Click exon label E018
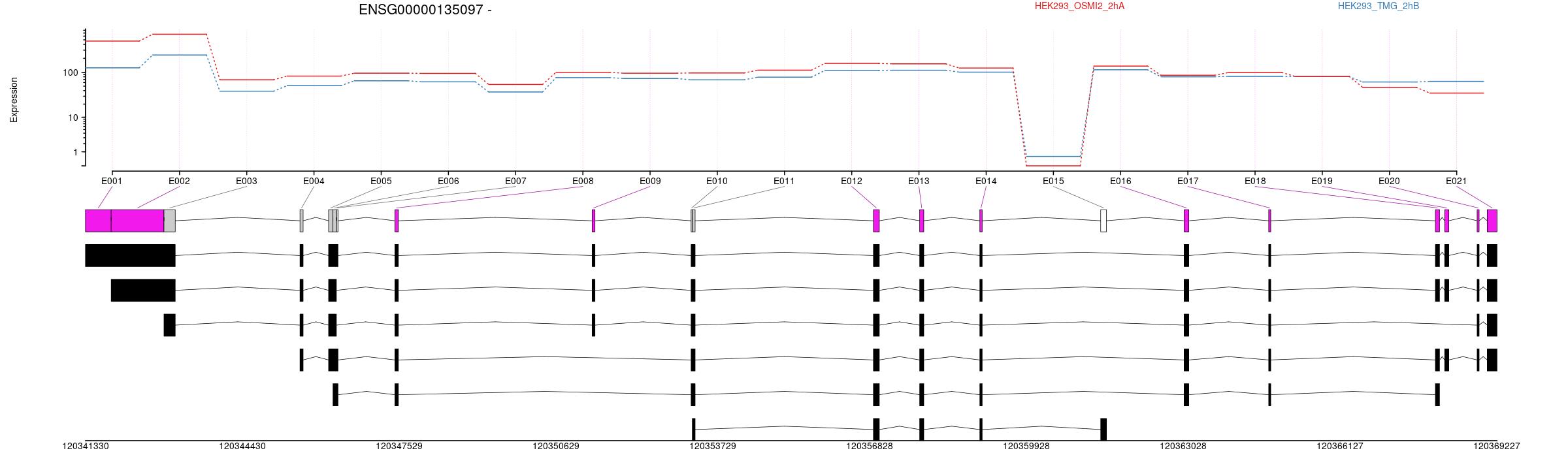Viewport: 1568px width, 457px height. point(1255,181)
